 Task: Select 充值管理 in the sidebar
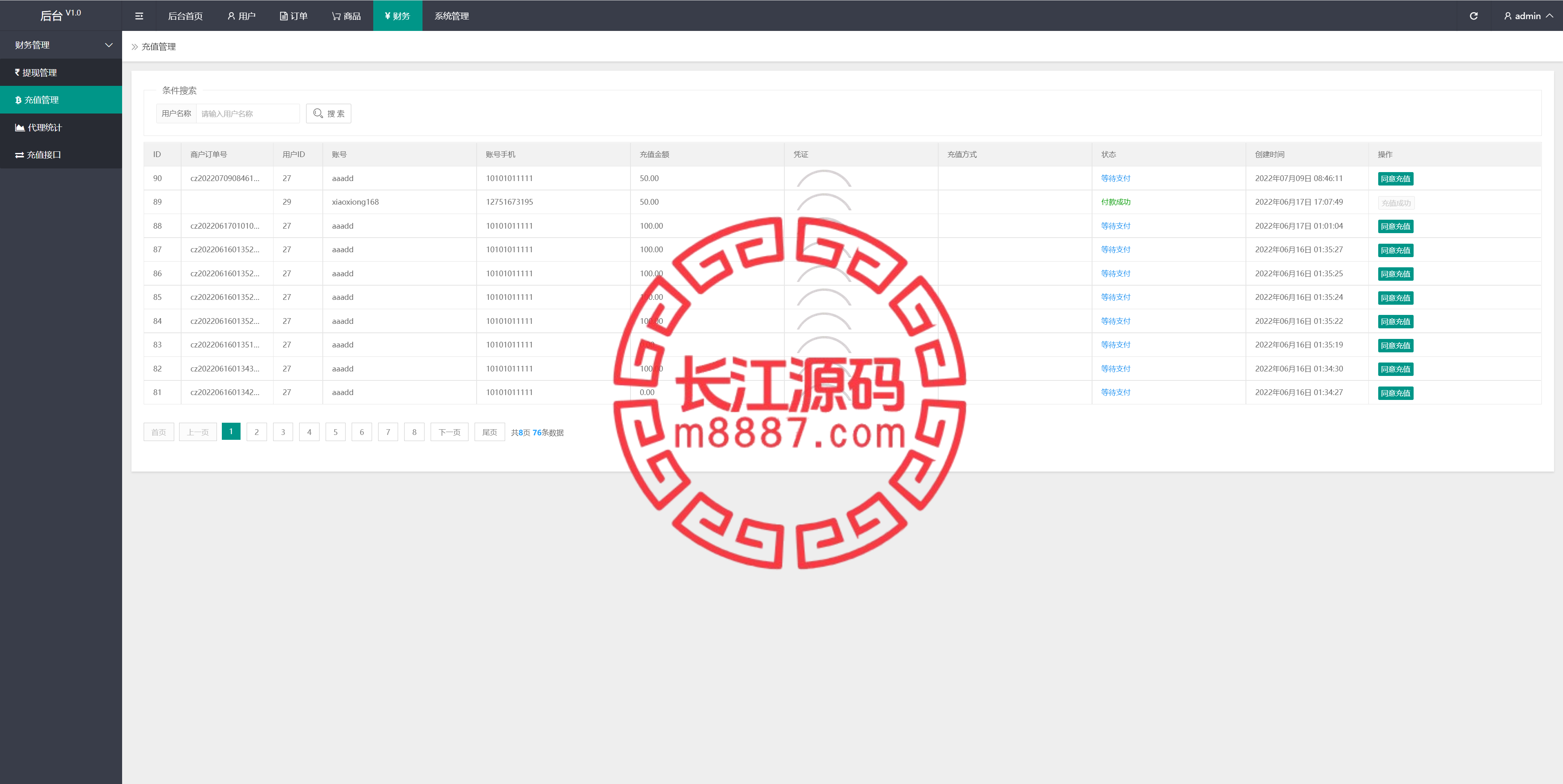61,99
